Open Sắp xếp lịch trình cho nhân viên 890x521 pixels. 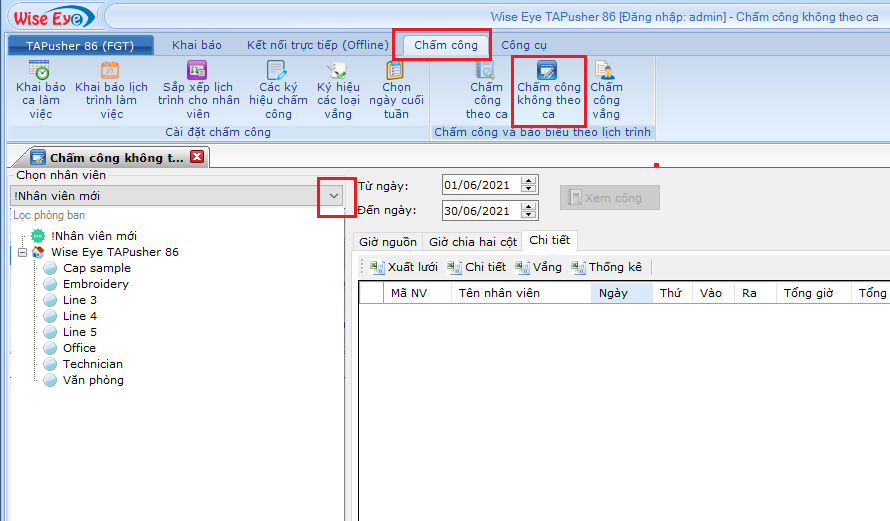198,71
